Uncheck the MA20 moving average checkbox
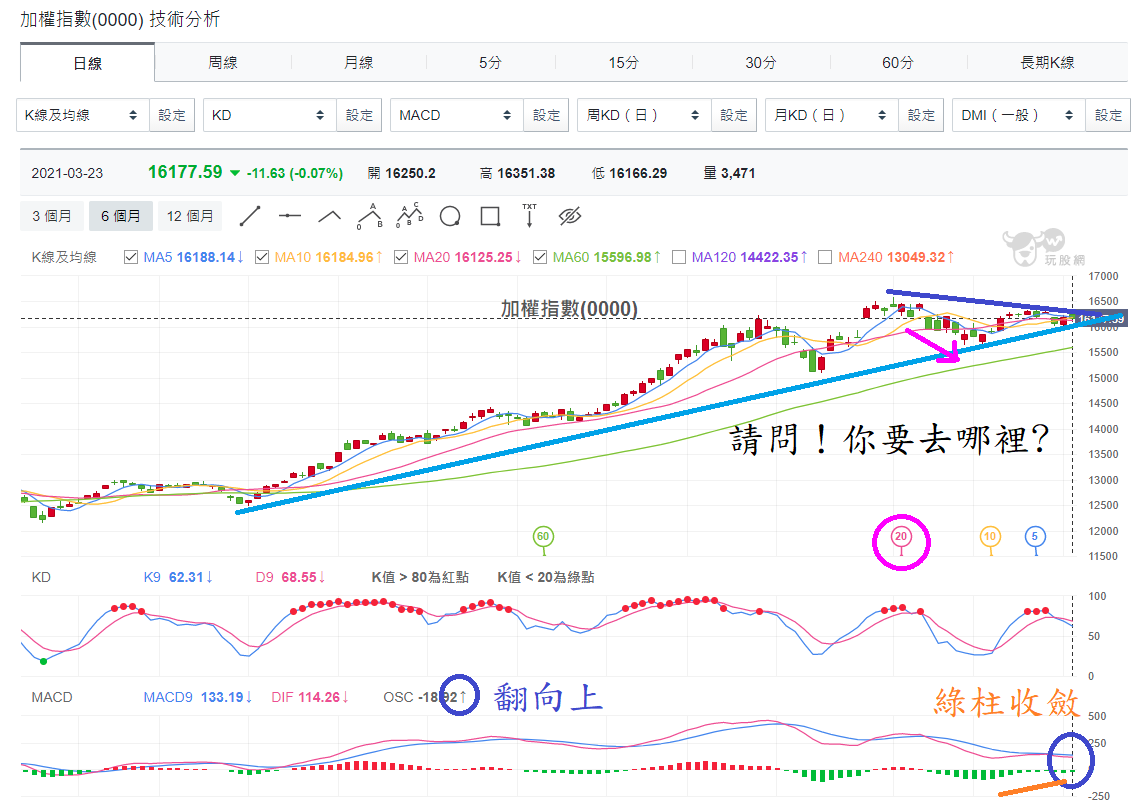Viewport: 1140px width, 802px height. tap(401, 257)
